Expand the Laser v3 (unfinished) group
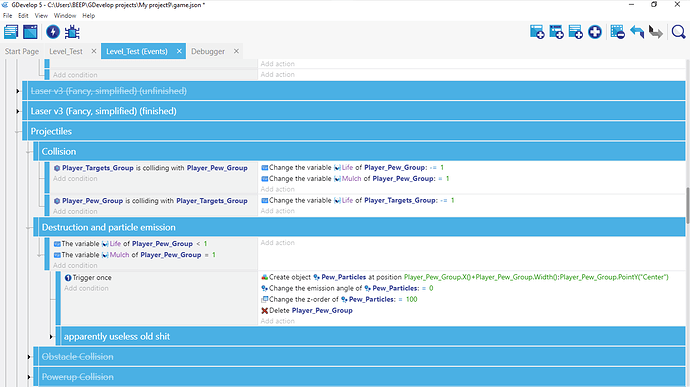The width and height of the screenshot is (690, 387). 18,91
